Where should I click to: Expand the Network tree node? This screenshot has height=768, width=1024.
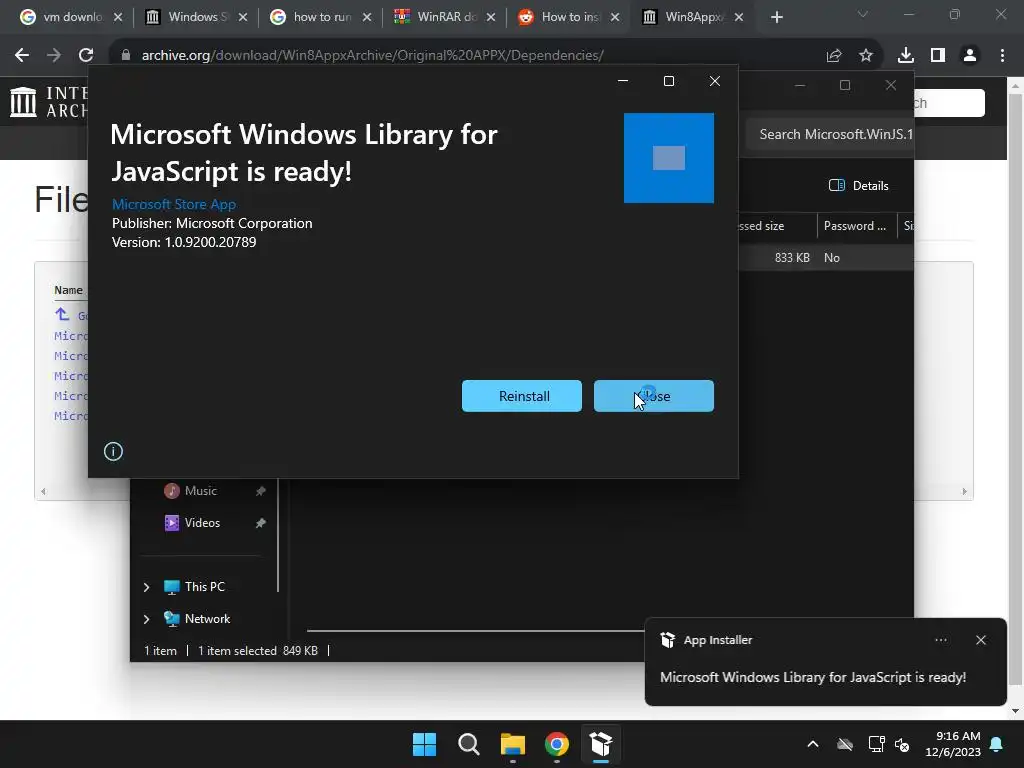146,619
